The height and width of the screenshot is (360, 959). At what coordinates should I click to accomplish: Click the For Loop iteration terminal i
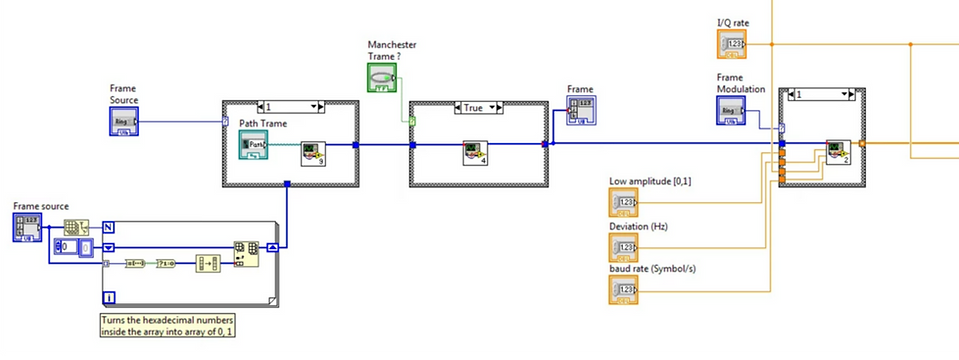pos(109,298)
